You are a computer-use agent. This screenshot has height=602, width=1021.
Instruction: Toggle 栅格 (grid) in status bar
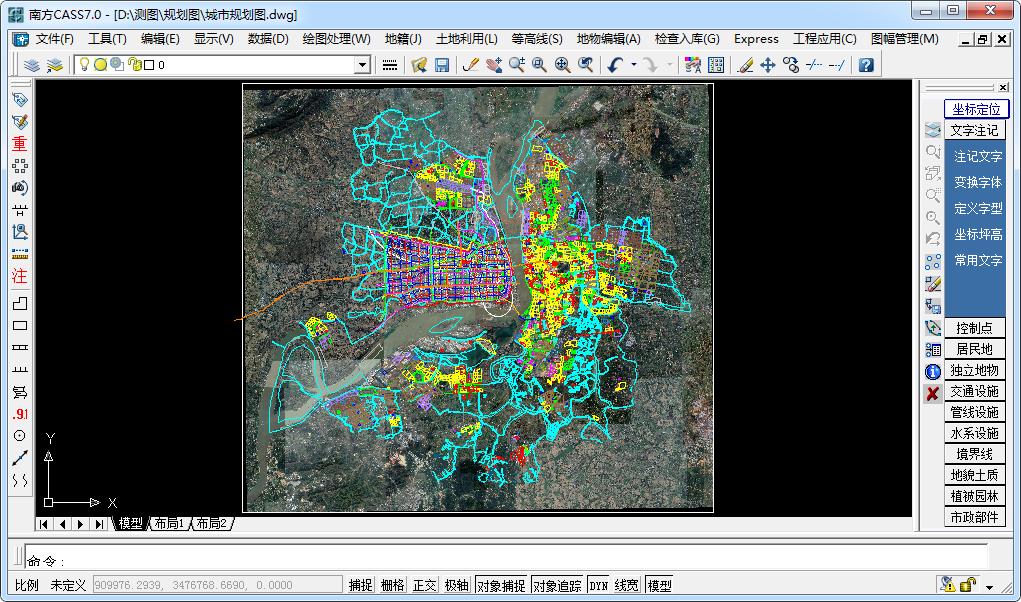click(393, 585)
